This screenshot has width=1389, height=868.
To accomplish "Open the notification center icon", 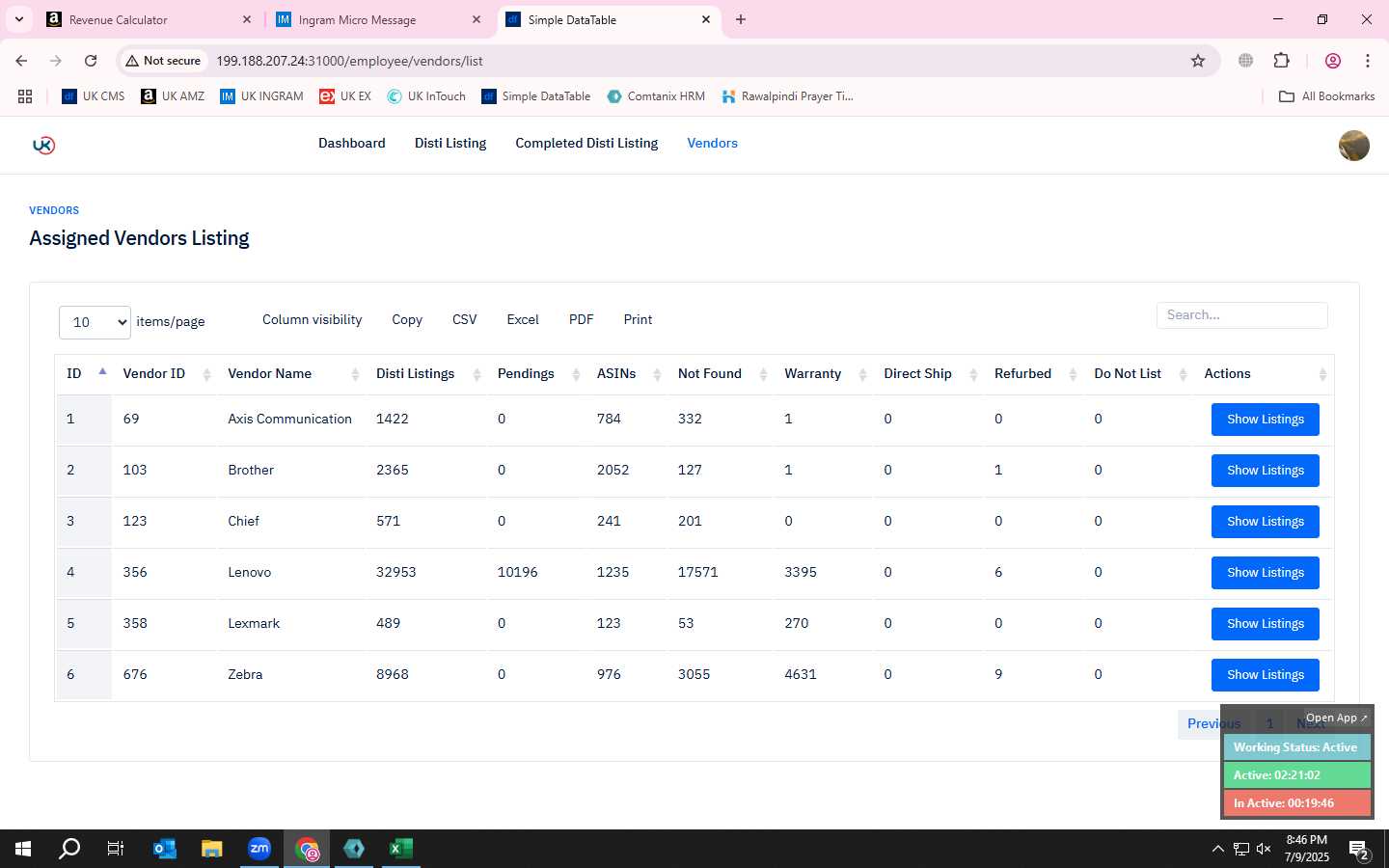I will [x=1360, y=851].
